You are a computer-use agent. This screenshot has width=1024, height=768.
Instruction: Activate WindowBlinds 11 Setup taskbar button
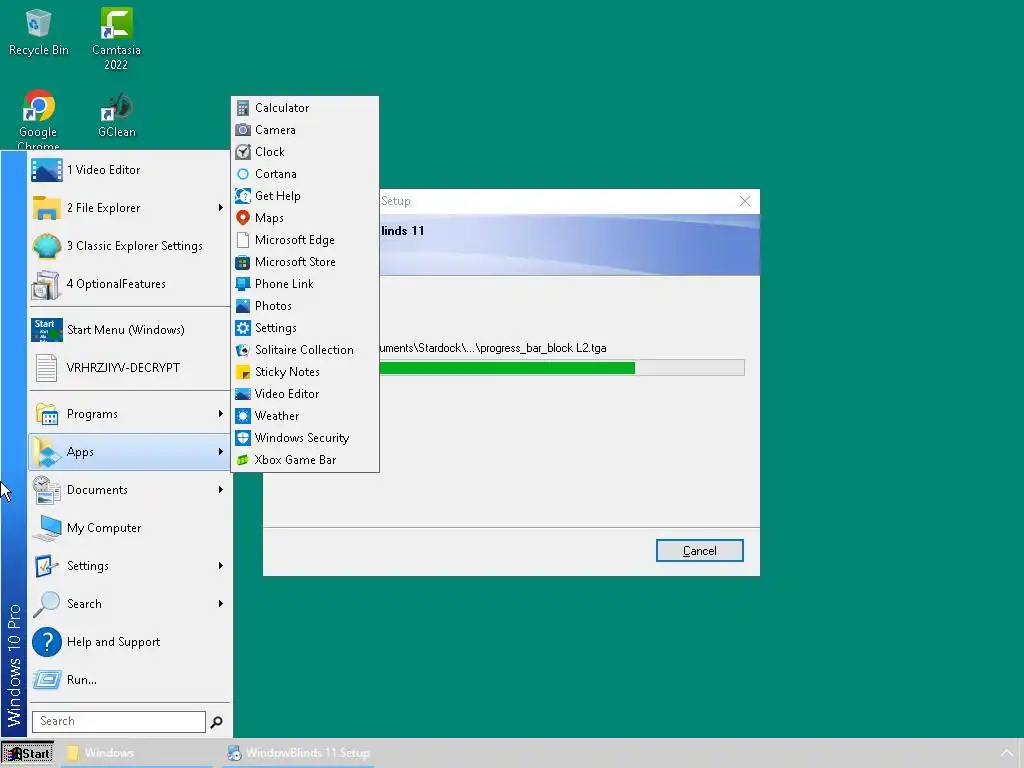click(299, 753)
